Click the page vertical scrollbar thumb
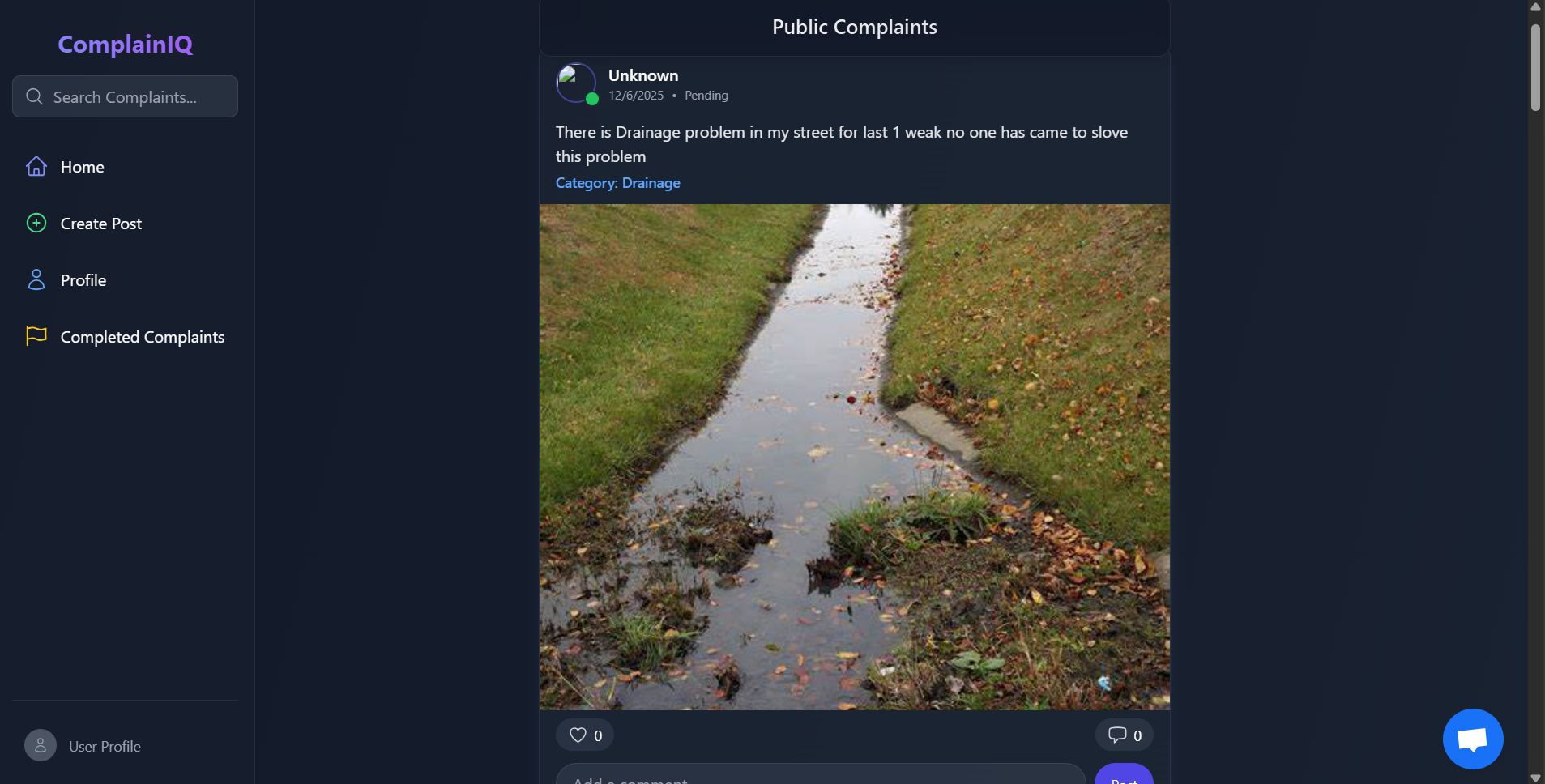Image resolution: width=1545 pixels, height=784 pixels. (x=1535, y=66)
